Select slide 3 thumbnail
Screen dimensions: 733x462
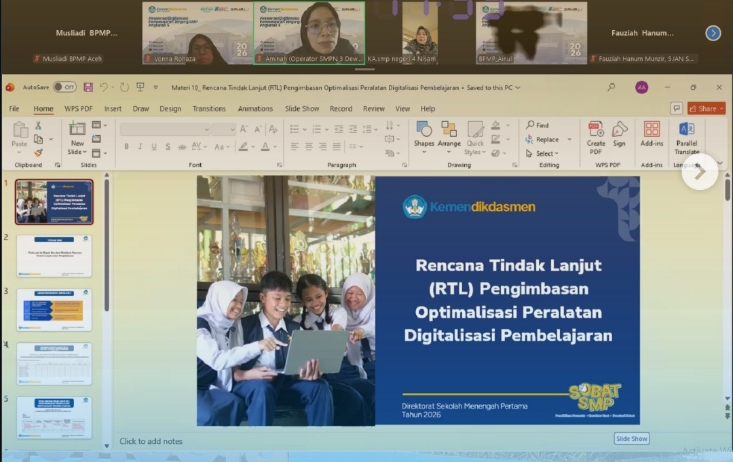(54, 310)
